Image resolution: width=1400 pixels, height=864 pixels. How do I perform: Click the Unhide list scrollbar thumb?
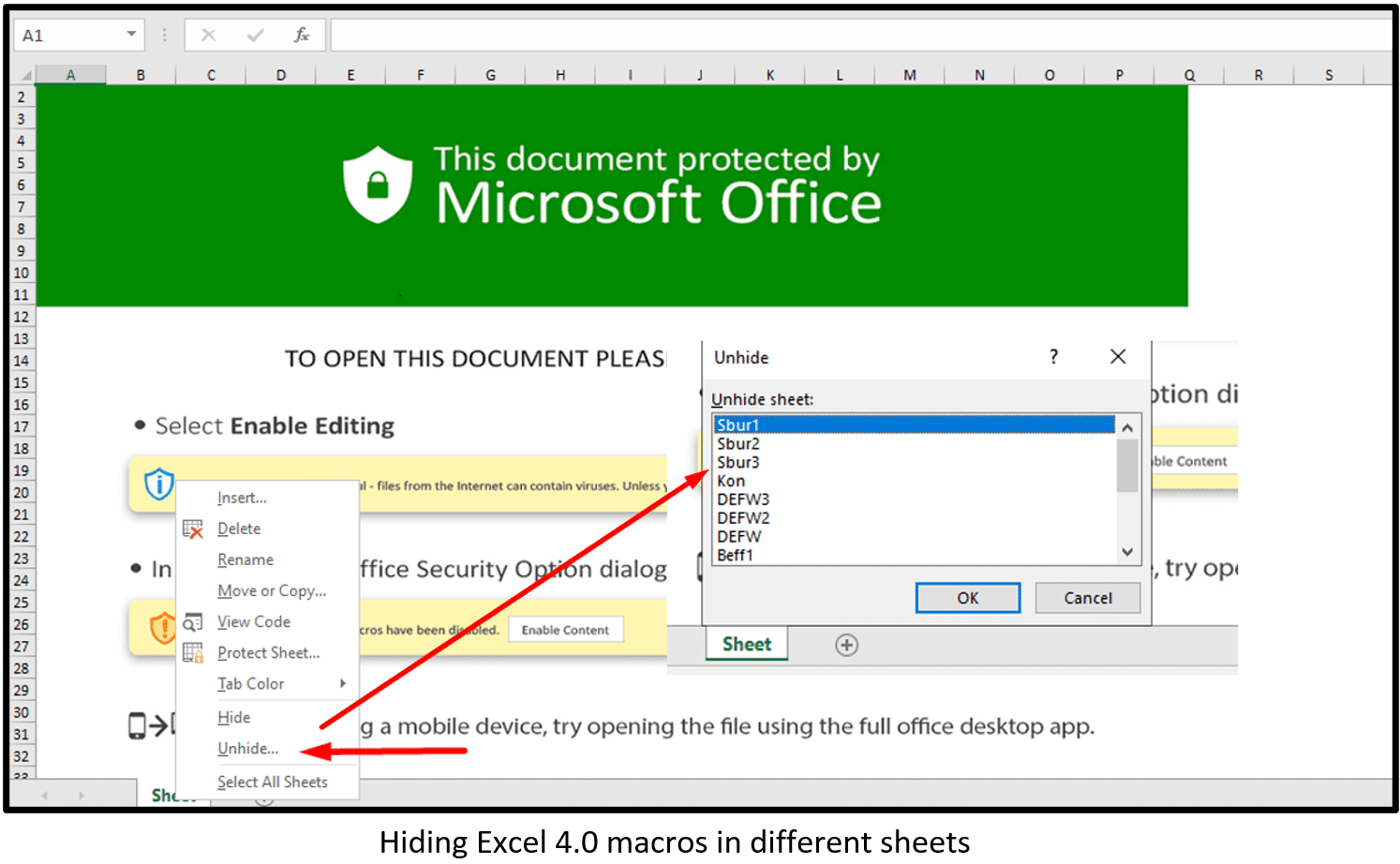(1127, 465)
